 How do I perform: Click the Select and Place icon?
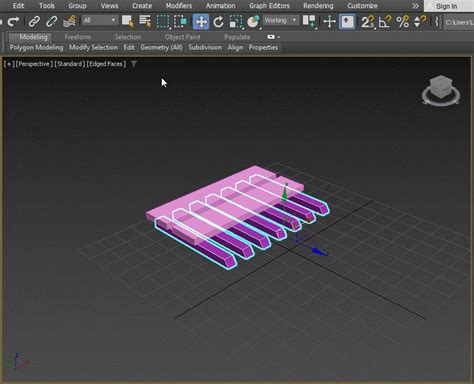click(253, 22)
